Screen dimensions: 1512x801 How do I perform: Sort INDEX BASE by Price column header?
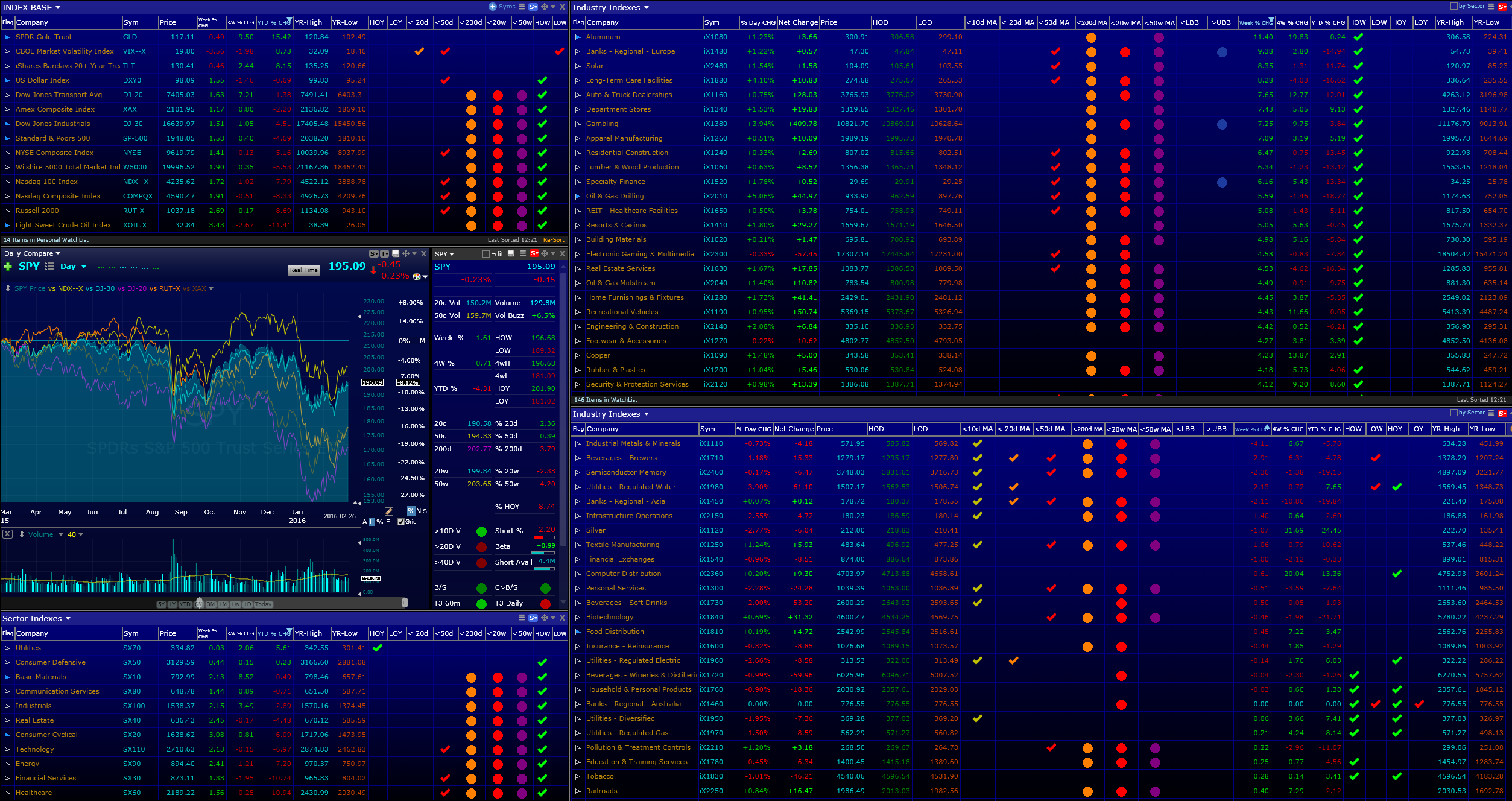pyautogui.click(x=177, y=22)
